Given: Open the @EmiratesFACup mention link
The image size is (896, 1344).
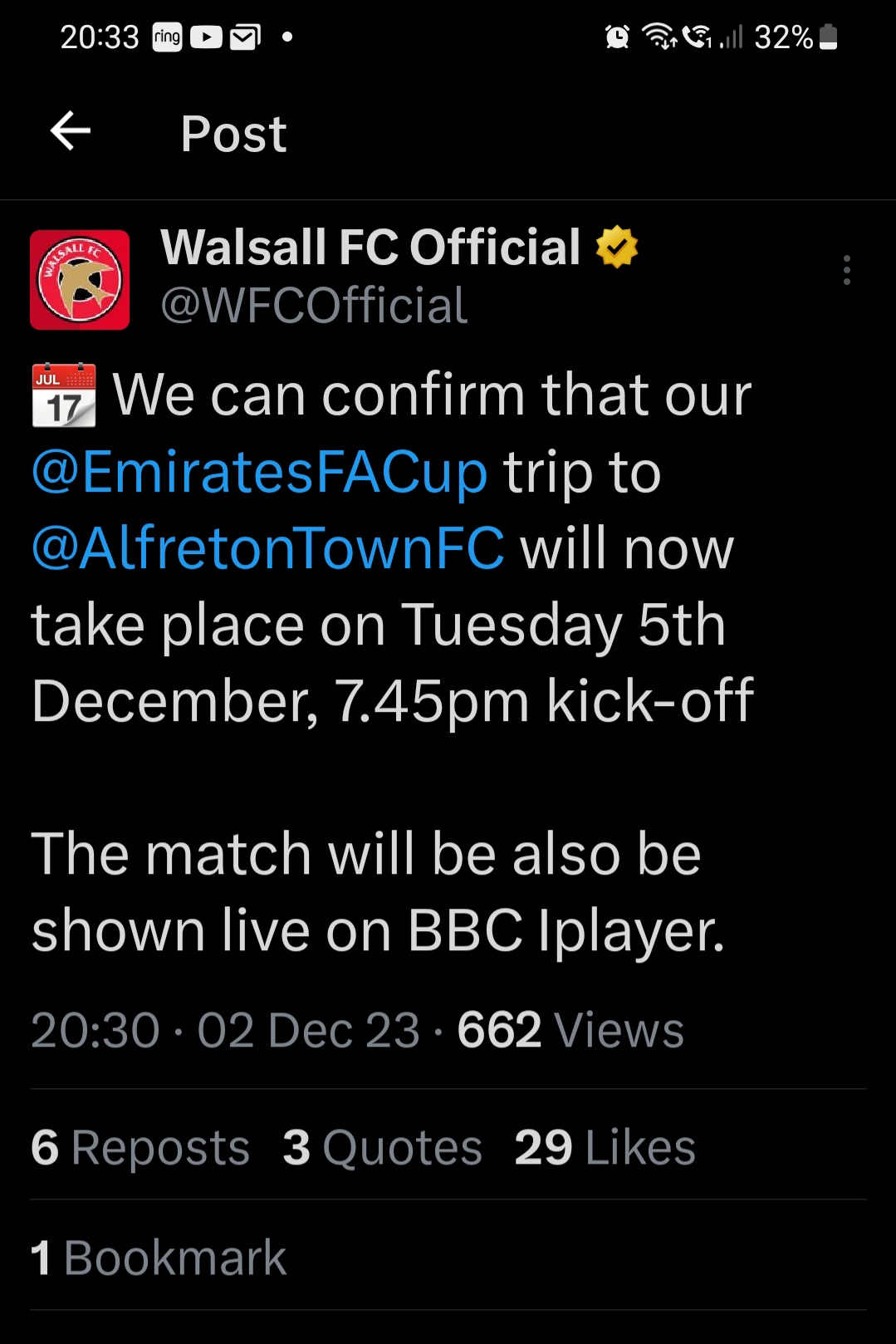Looking at the screenshot, I should (x=259, y=473).
